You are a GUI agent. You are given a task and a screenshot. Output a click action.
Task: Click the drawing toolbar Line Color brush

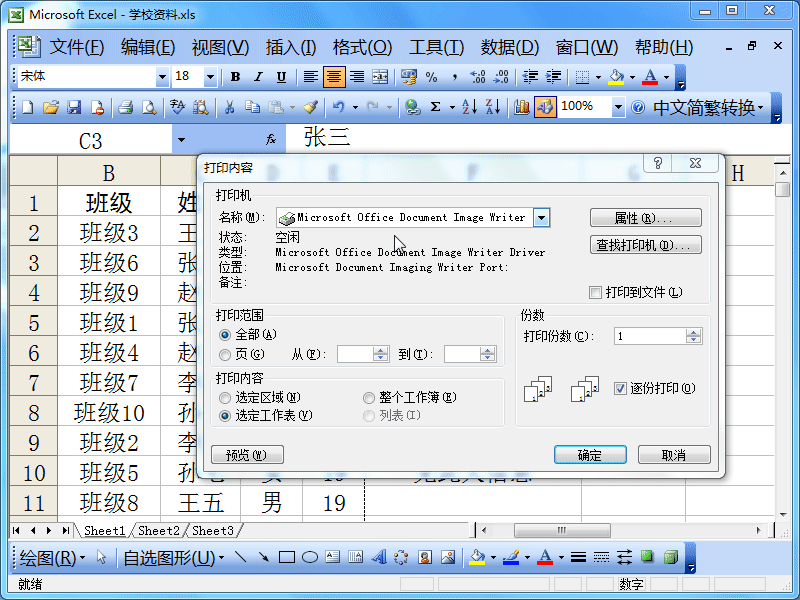[x=511, y=557]
